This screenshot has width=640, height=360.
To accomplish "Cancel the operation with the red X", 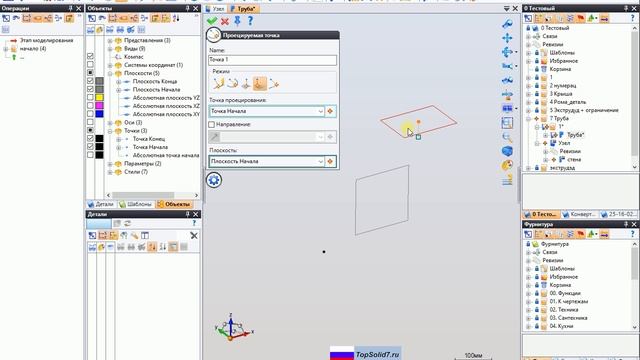I will pyautogui.click(x=225, y=21).
